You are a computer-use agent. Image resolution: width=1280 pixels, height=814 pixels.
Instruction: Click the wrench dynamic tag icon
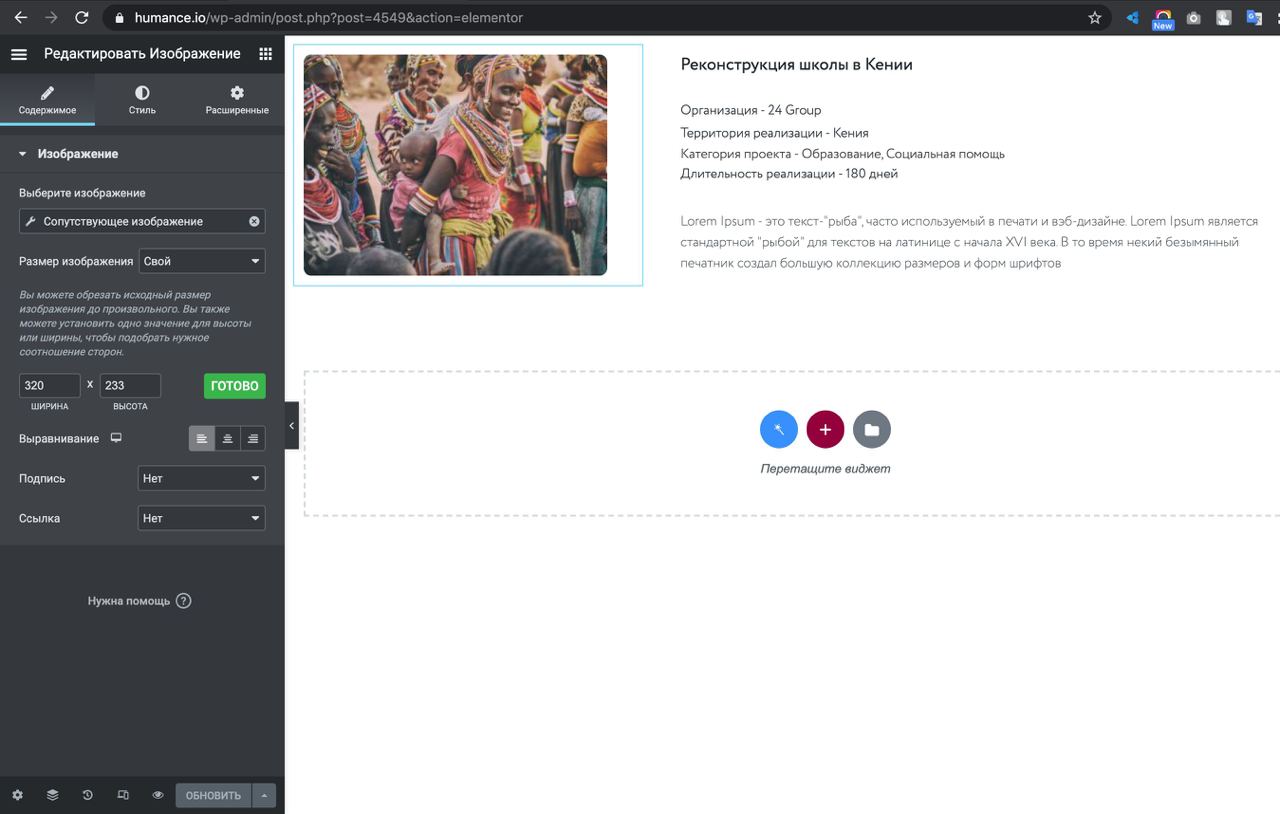[30, 221]
